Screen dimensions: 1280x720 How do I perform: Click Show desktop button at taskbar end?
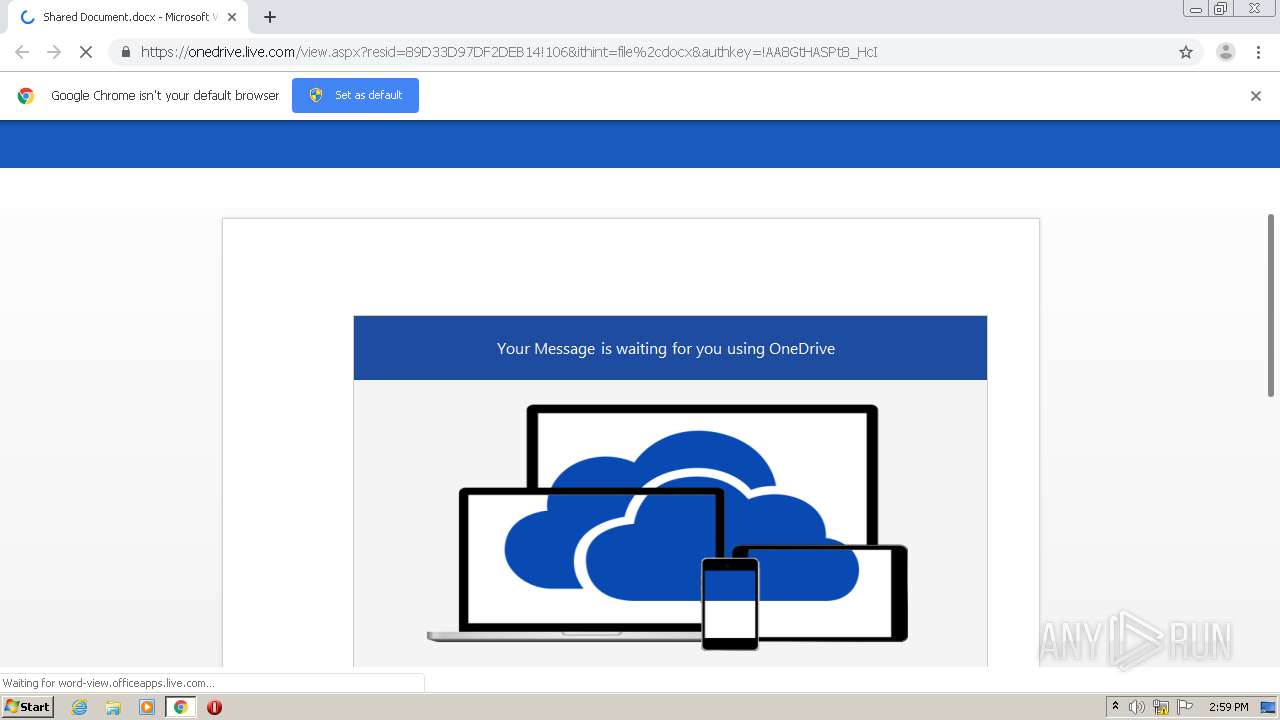1269,707
